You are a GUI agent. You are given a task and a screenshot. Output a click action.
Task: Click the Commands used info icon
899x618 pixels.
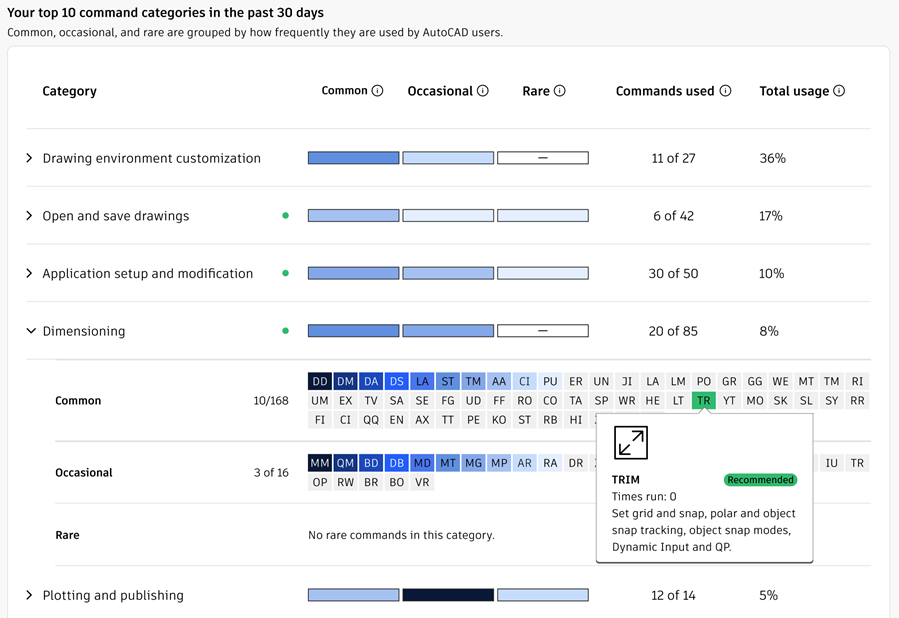(x=725, y=91)
